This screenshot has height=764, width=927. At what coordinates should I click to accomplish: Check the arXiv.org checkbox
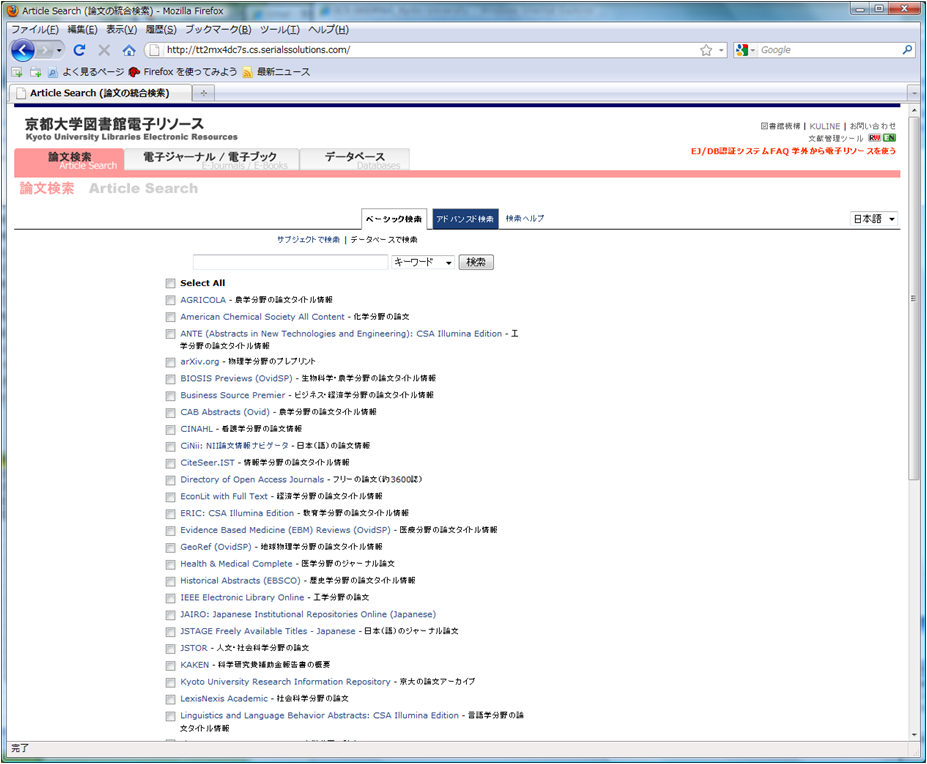[x=170, y=362]
